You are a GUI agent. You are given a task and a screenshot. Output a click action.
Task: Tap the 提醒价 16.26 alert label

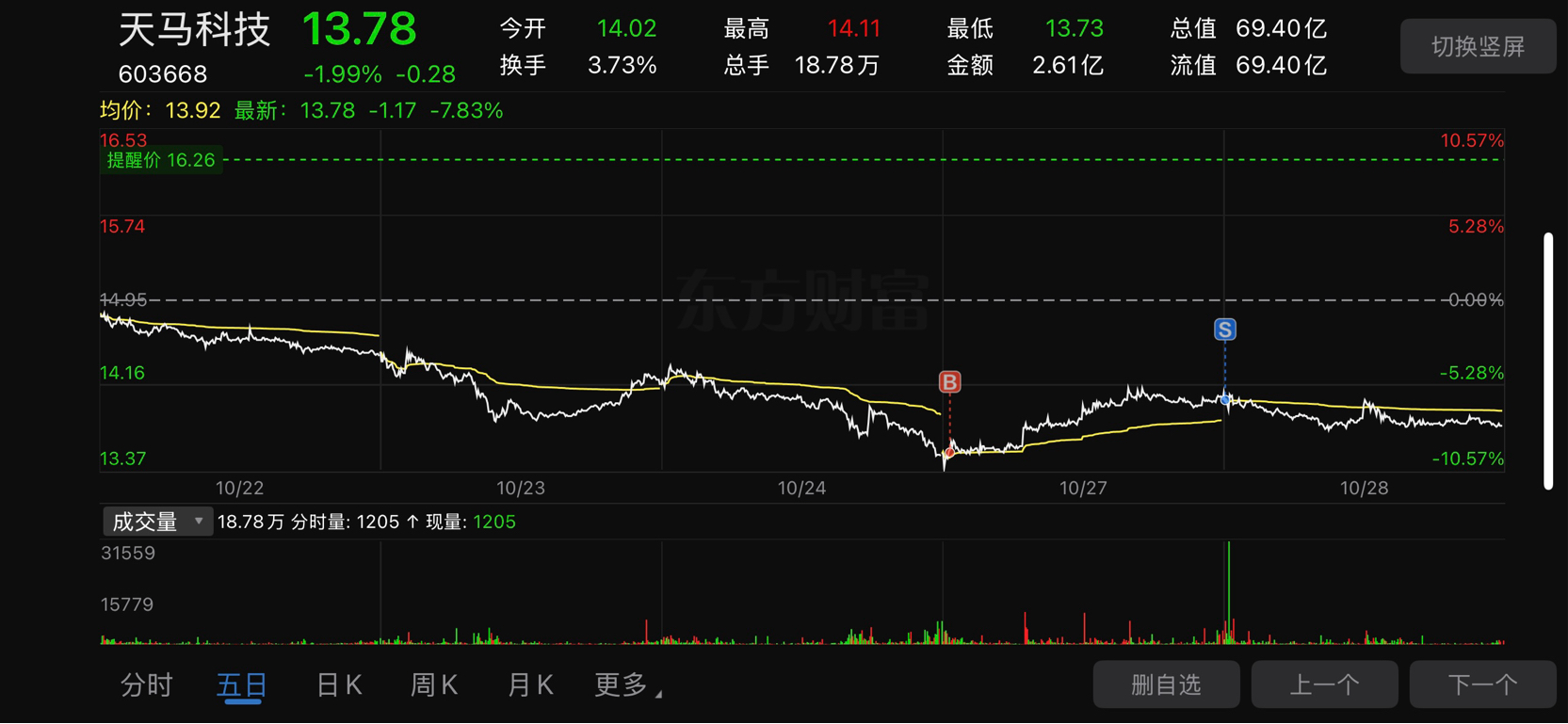[161, 160]
